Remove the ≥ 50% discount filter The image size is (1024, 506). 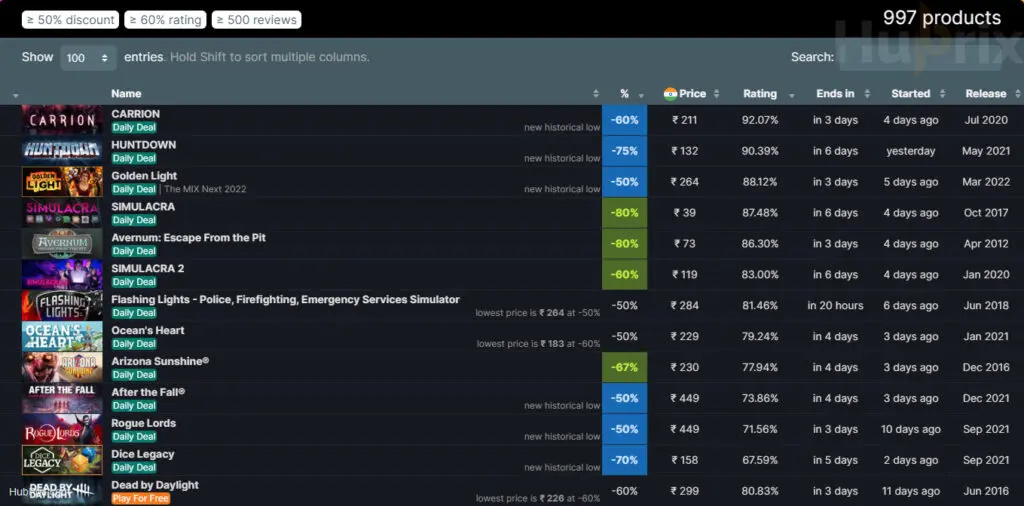point(70,20)
